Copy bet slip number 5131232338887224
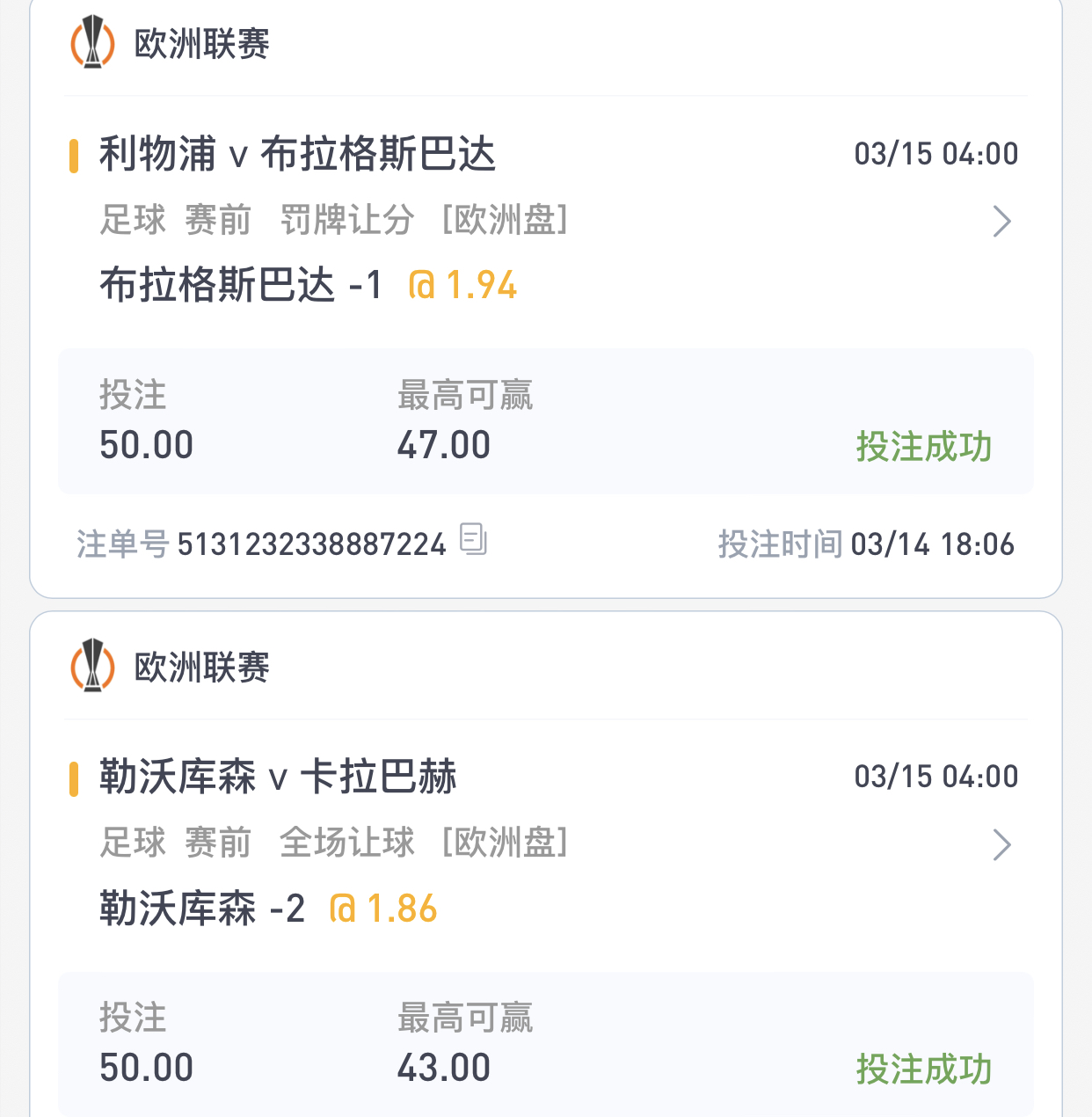 click(x=473, y=539)
